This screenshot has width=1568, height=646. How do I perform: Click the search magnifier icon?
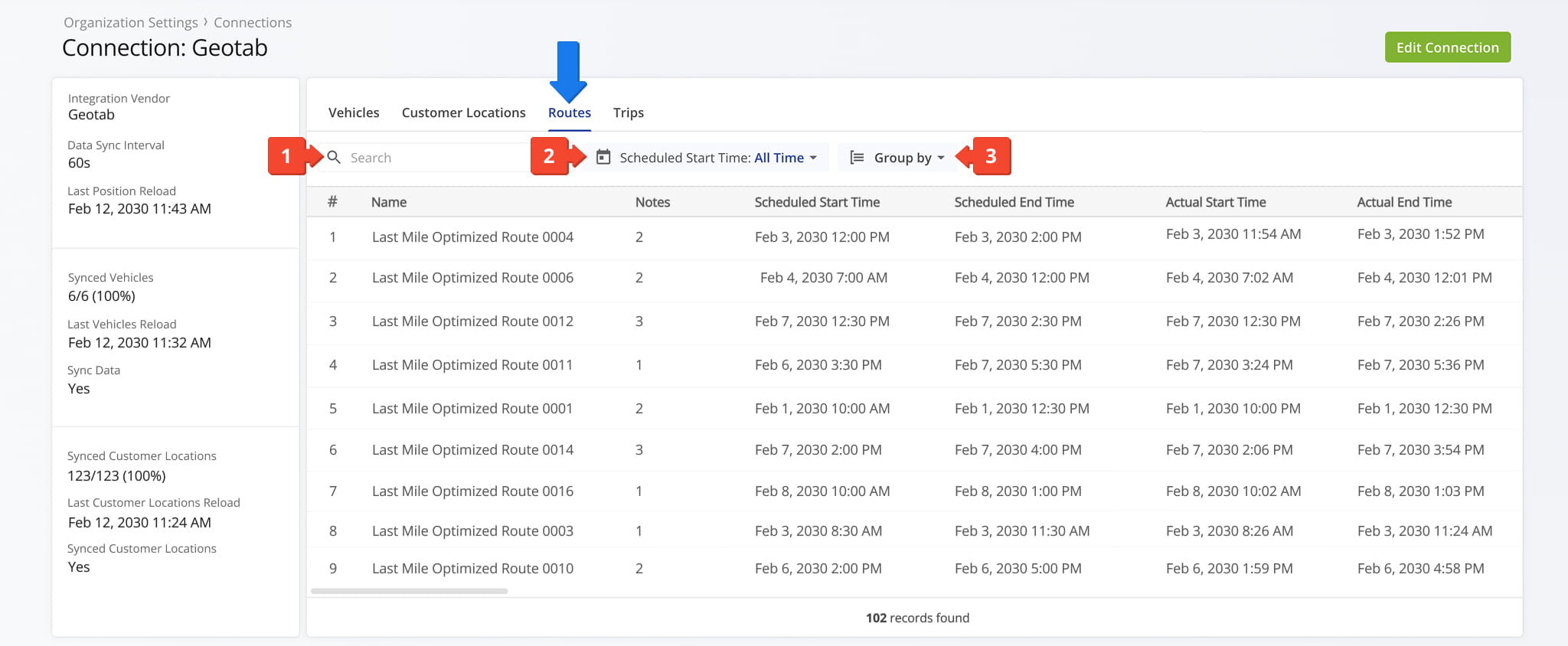(334, 157)
